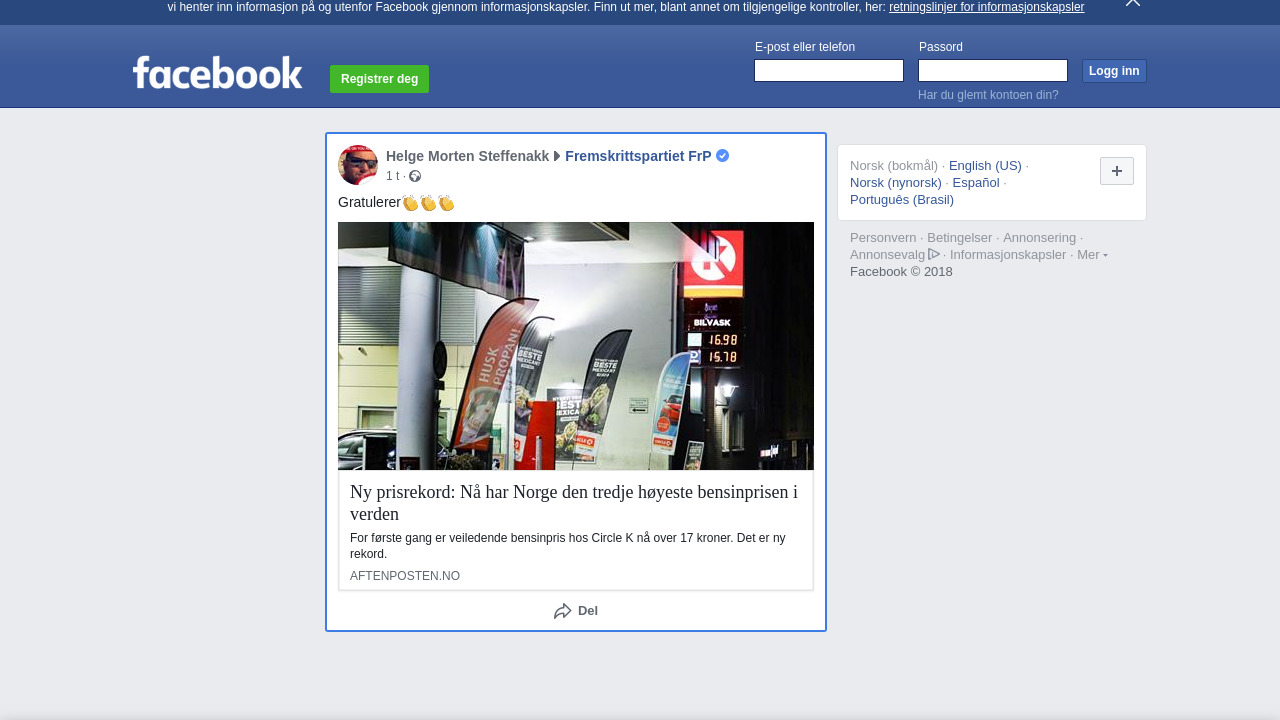The width and height of the screenshot is (1280, 720).
Task: Expand the 'Mer' footer dropdown
Action: [x=1092, y=255]
